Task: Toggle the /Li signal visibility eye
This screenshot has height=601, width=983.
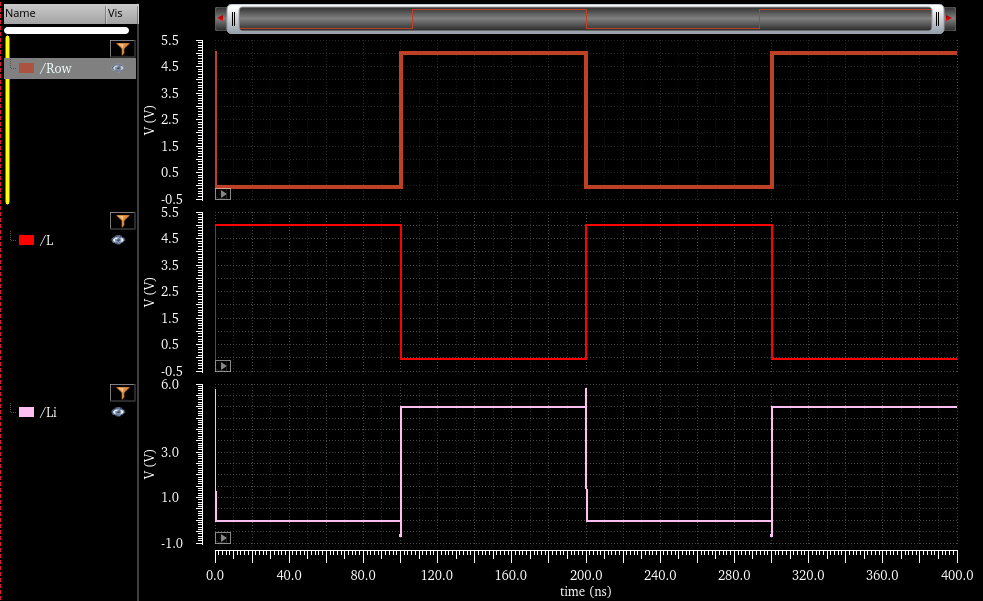Action: coord(118,411)
